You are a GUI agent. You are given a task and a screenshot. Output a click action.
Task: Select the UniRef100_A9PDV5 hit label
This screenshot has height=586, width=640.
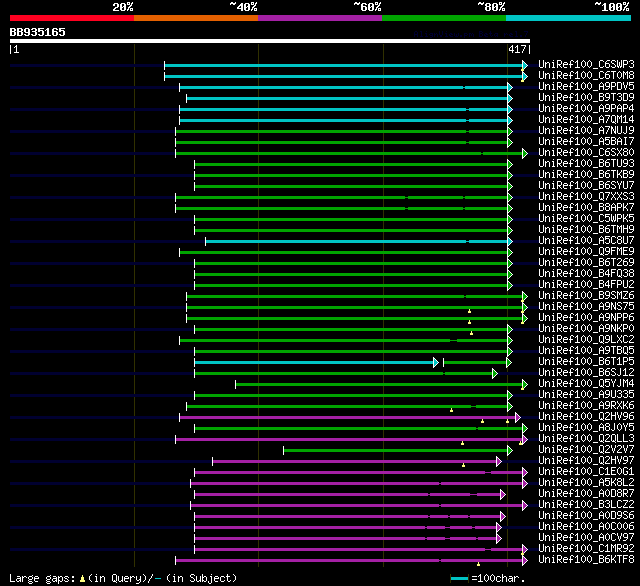[586, 87]
